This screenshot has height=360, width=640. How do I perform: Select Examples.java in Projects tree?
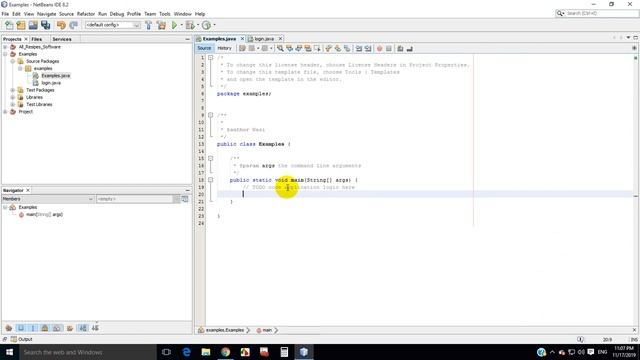coord(56,76)
